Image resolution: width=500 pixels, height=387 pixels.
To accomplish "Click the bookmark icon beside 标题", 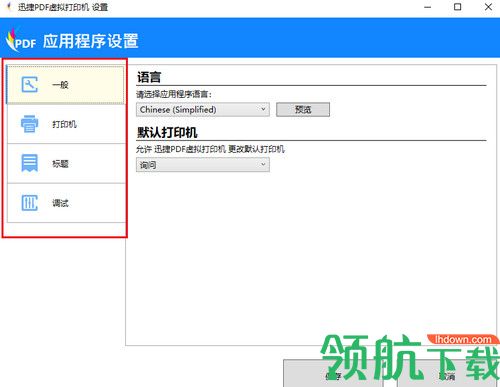I will tap(30, 163).
